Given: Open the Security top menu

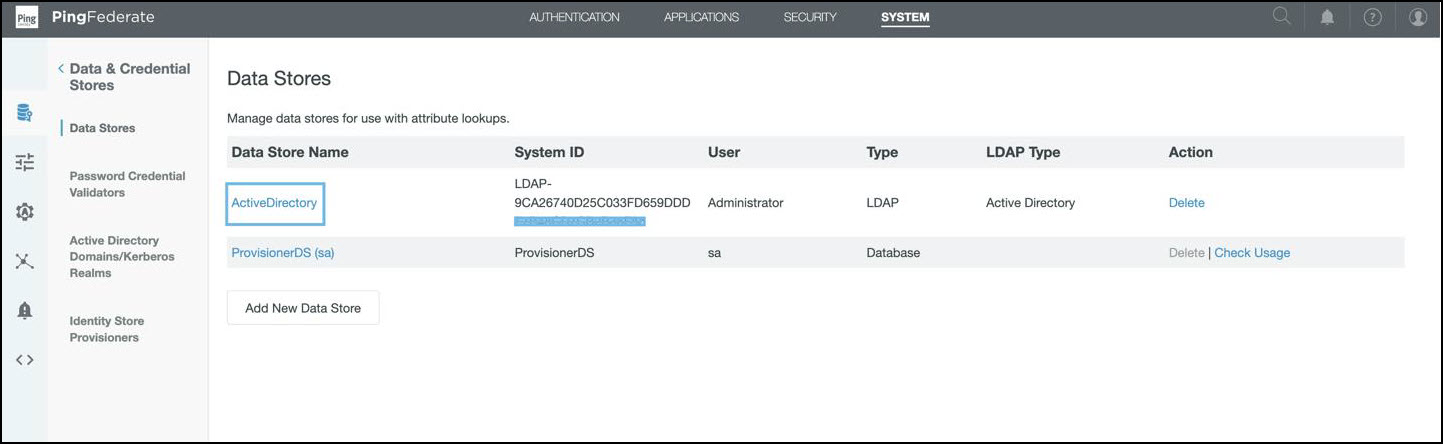Looking at the screenshot, I should tap(809, 18).
